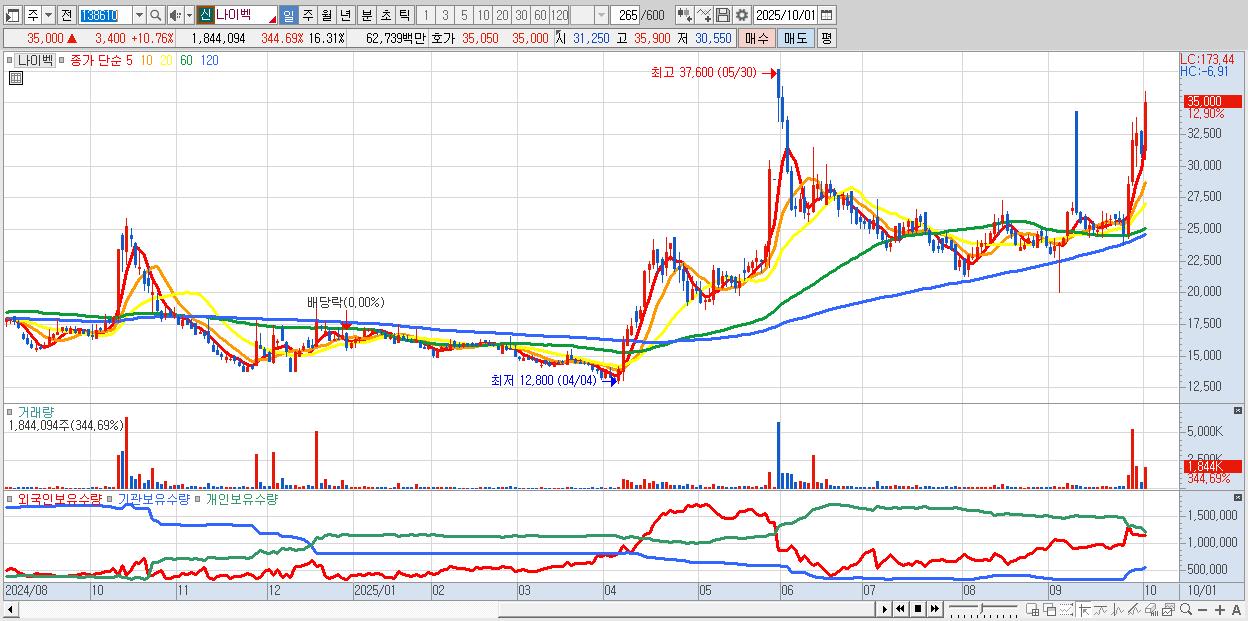Image resolution: width=1248 pixels, height=621 pixels.
Task: Click the speaker sound icon
Action: point(175,16)
